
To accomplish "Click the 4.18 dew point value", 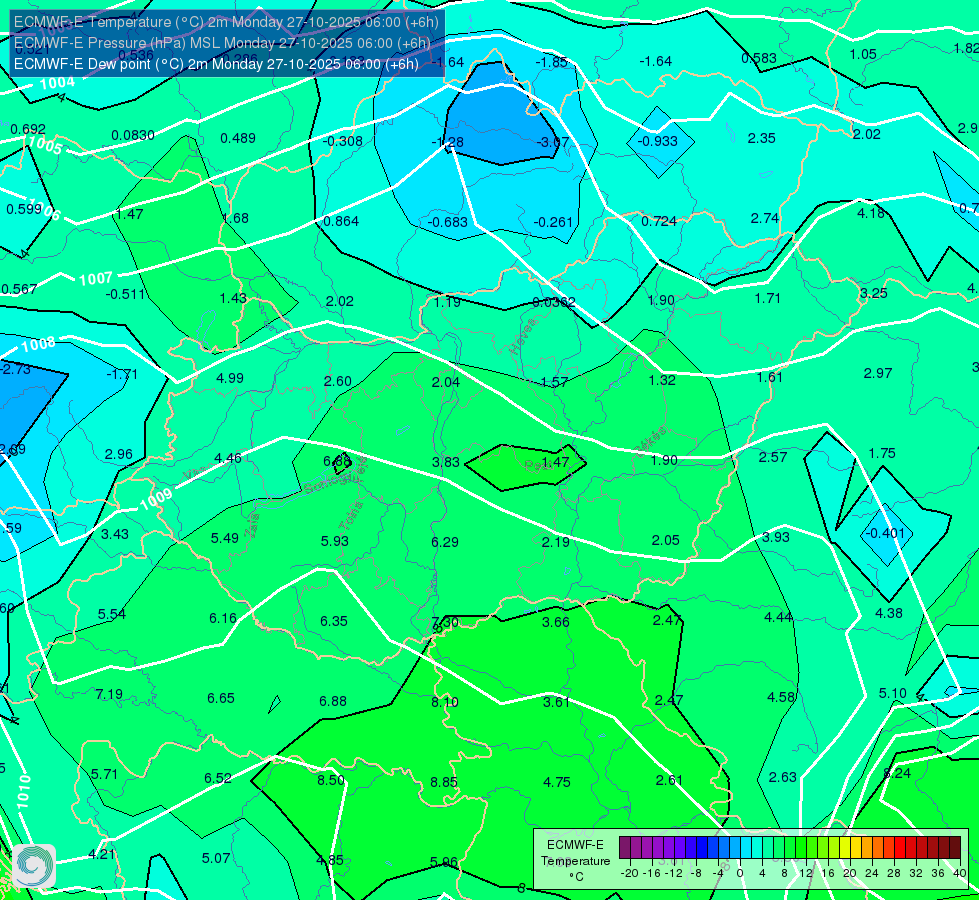I will (x=871, y=213).
